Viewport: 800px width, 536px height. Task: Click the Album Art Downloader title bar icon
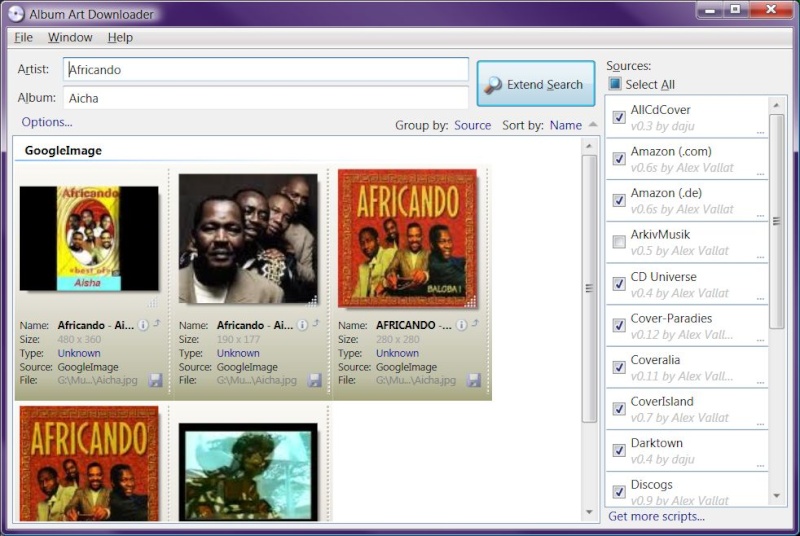pos(16,14)
